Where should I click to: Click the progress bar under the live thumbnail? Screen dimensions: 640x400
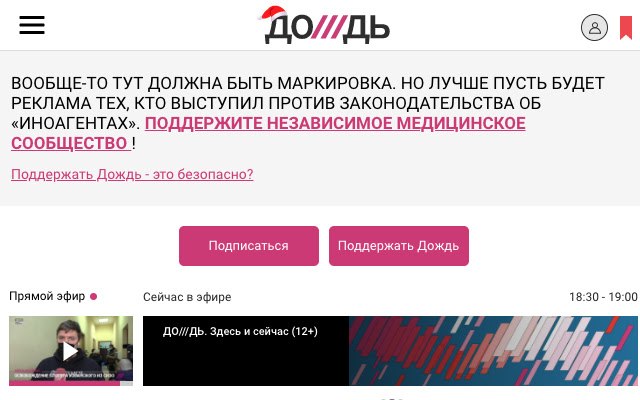[x=71, y=384]
